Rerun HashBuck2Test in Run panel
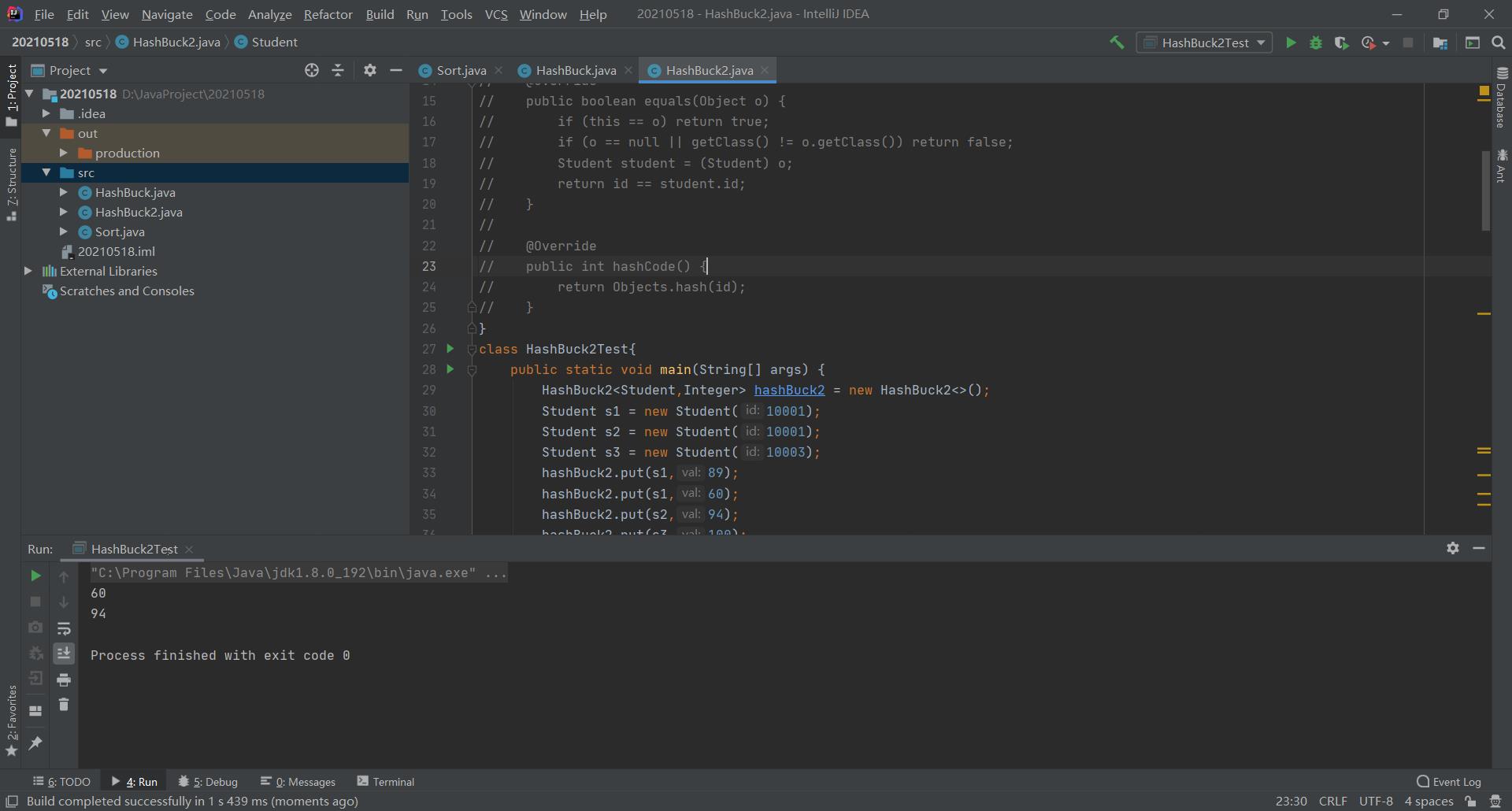This screenshot has height=811, width=1512. 35,576
